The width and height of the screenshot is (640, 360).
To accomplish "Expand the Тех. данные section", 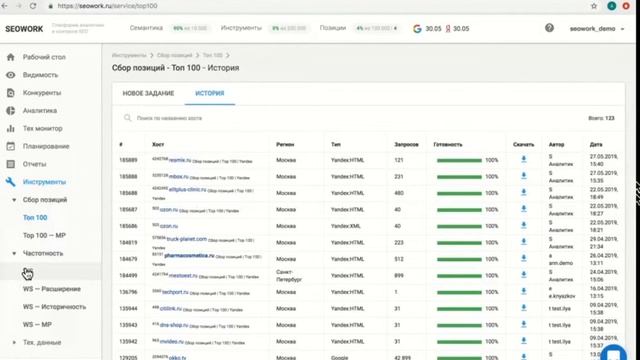I will click(14, 342).
